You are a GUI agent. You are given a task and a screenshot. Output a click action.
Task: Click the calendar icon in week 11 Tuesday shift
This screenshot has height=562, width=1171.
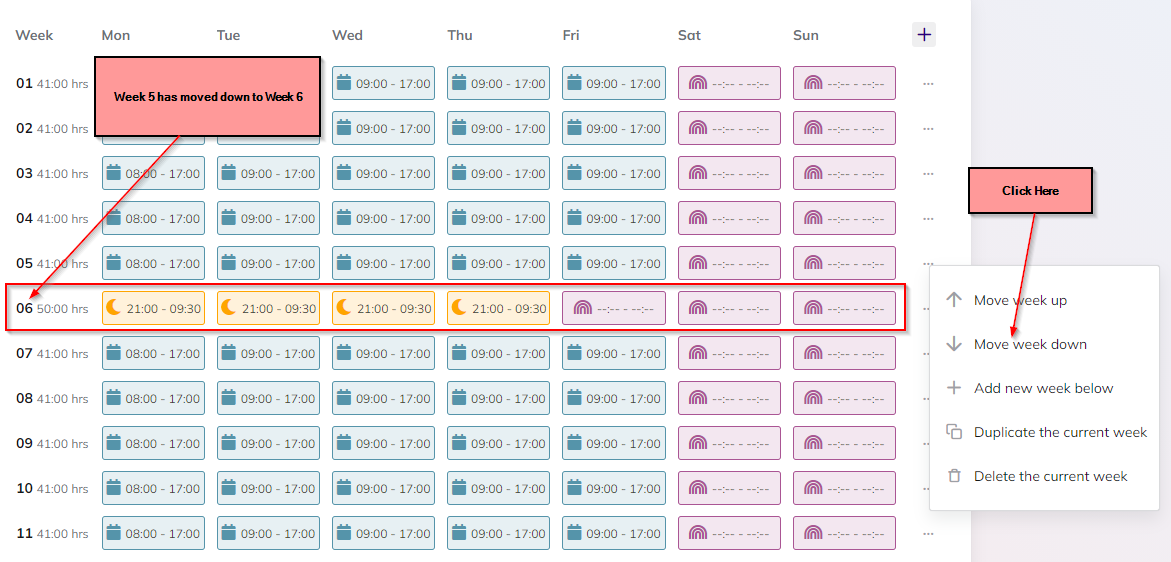[229, 533]
